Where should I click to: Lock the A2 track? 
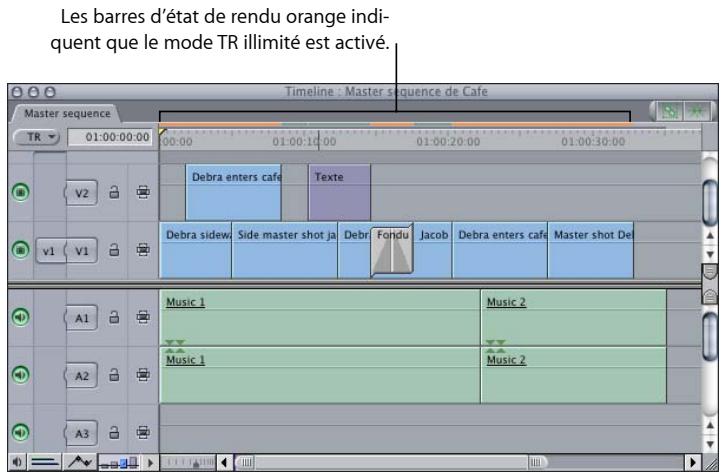pos(114,375)
